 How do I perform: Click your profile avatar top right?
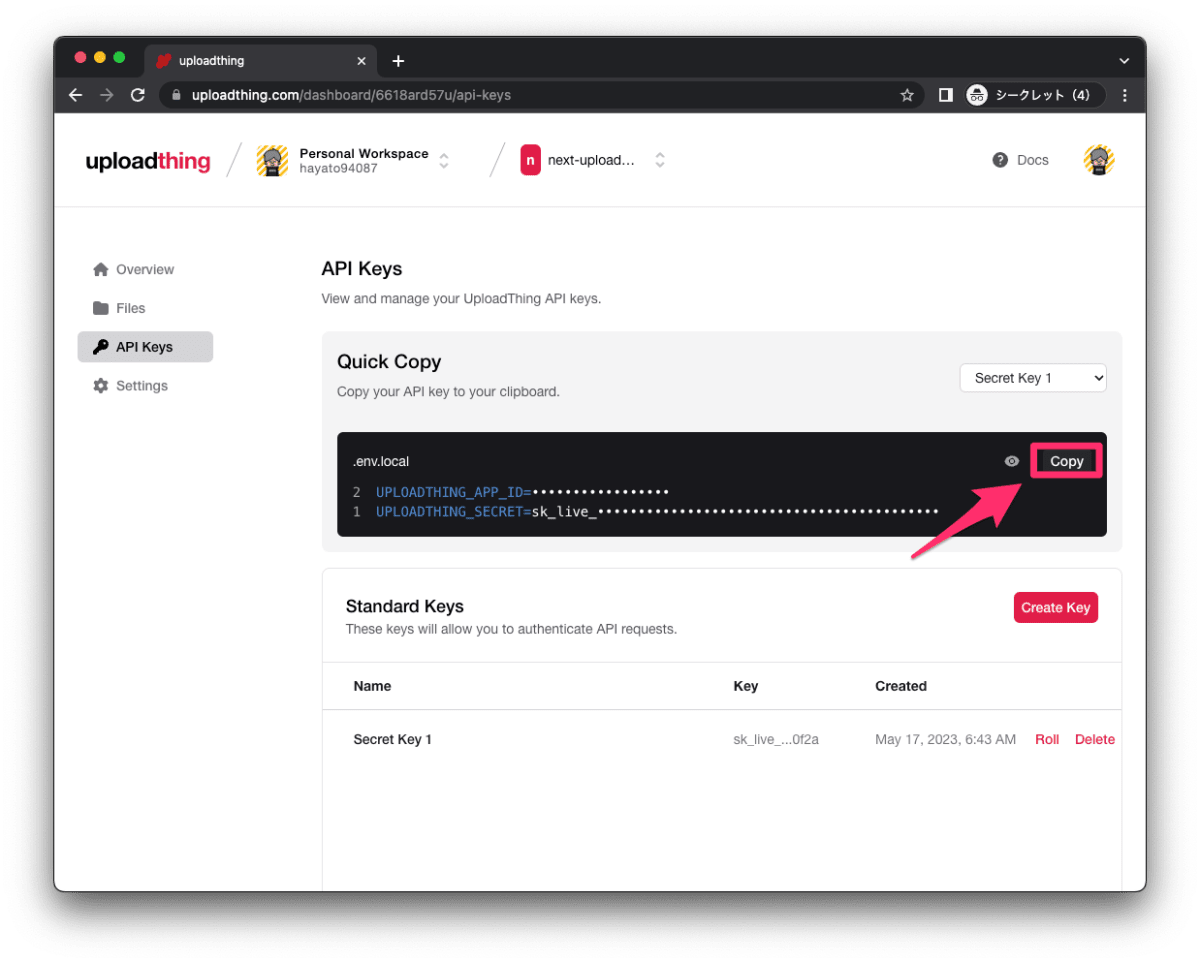[x=1098, y=159]
